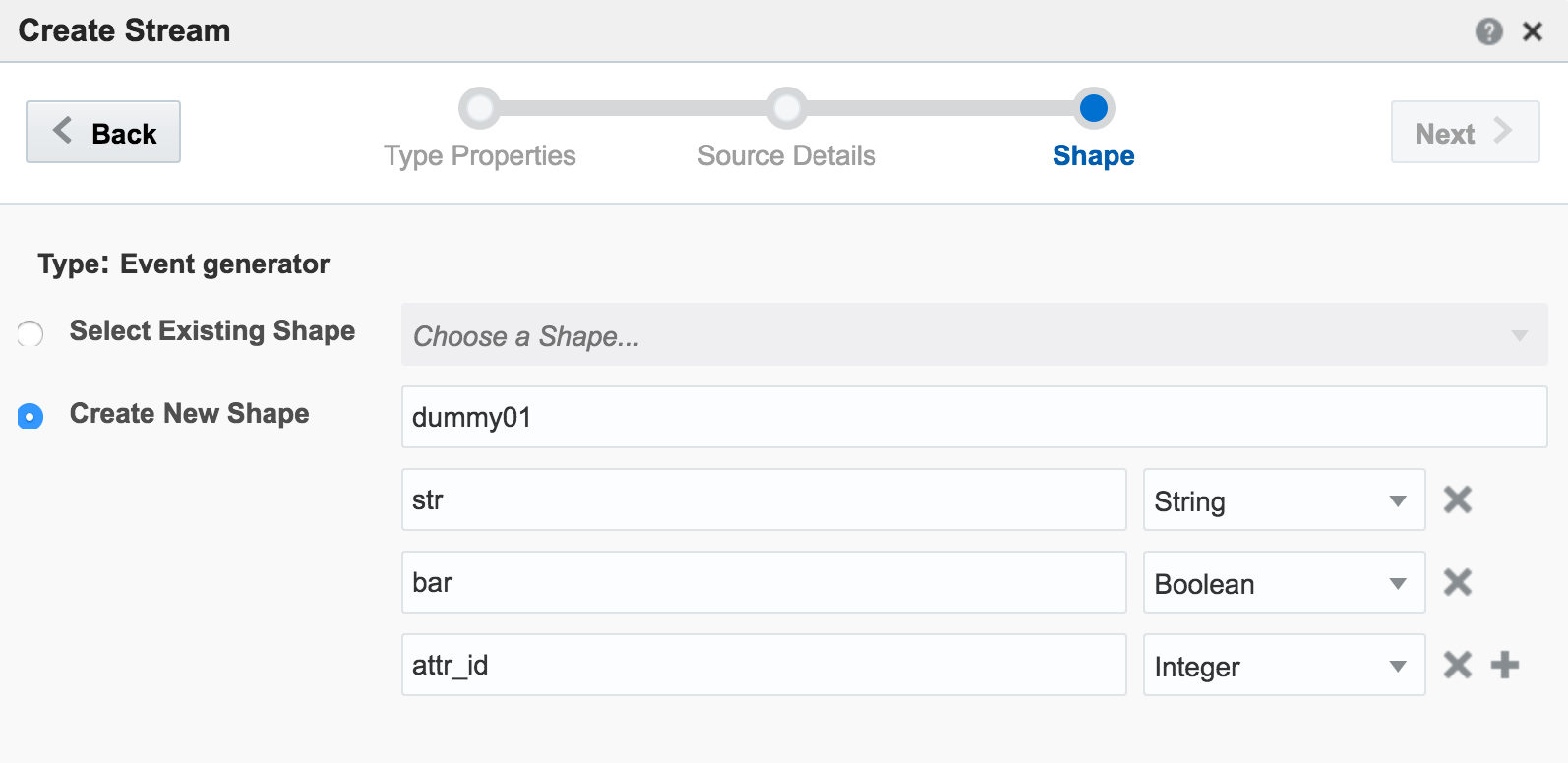Open the Boolean data type dropdown

coord(1283,583)
